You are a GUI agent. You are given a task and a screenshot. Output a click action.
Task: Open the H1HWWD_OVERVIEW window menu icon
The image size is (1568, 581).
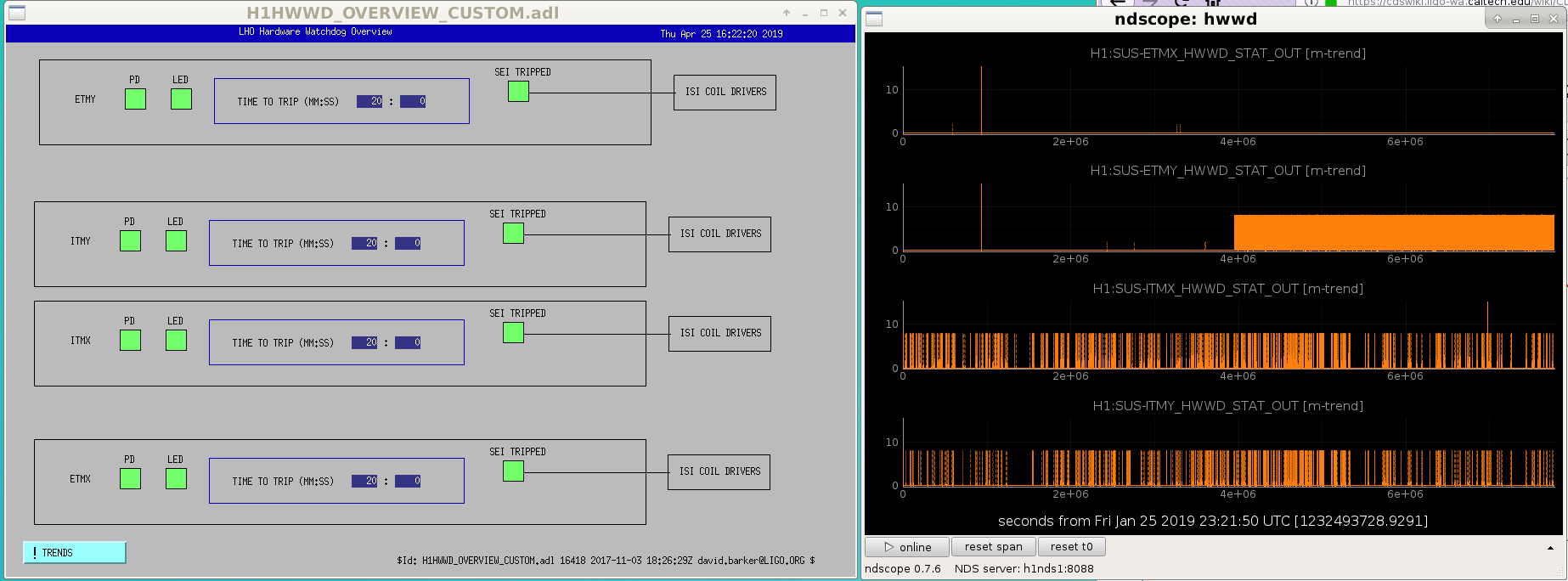[x=16, y=13]
